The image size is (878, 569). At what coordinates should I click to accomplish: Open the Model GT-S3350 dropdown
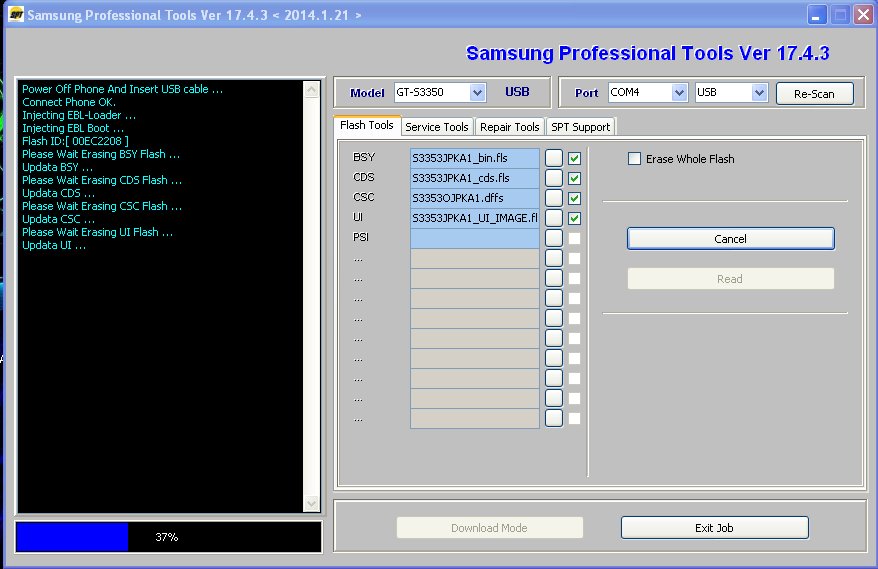click(x=477, y=92)
